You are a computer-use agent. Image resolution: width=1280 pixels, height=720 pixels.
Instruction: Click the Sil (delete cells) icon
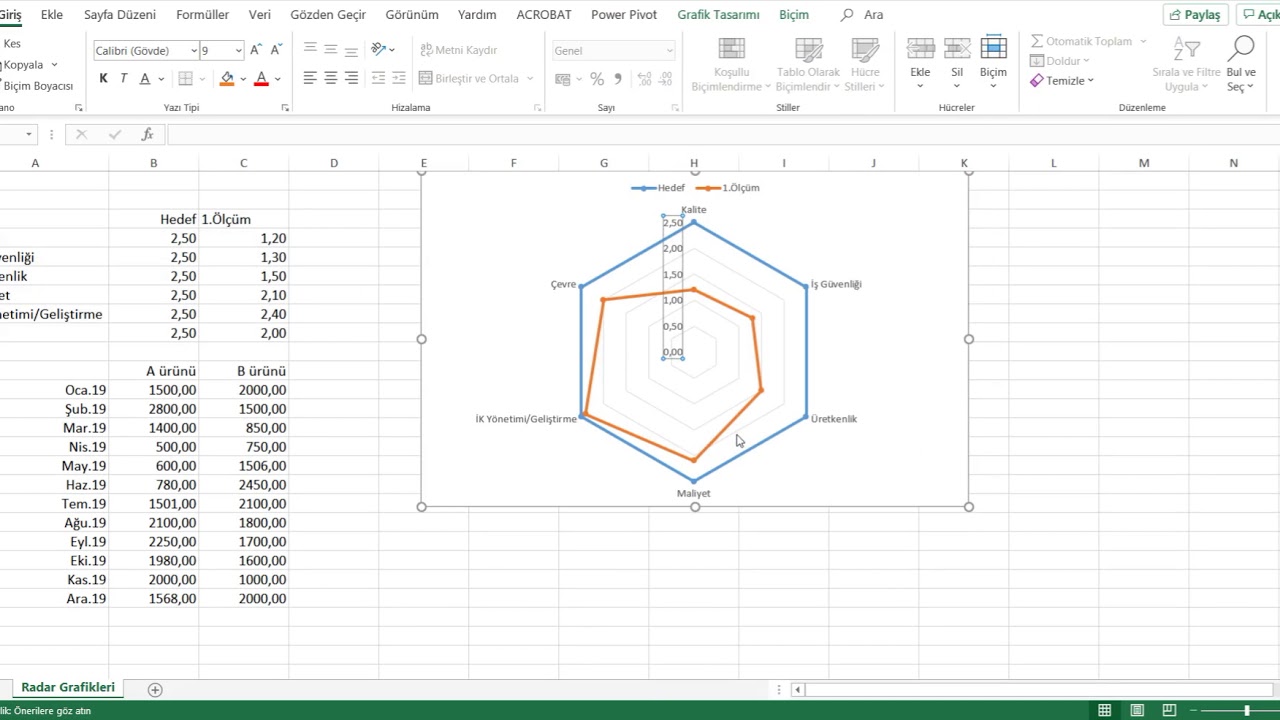(x=957, y=49)
